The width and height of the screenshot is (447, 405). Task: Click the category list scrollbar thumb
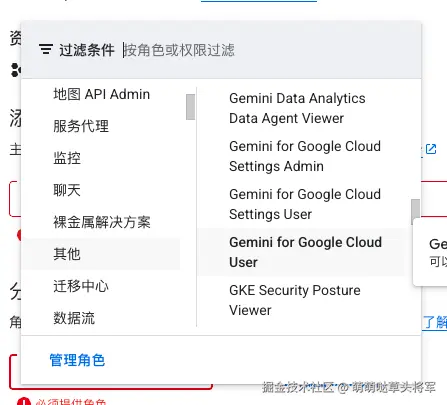pyautogui.click(x=190, y=107)
